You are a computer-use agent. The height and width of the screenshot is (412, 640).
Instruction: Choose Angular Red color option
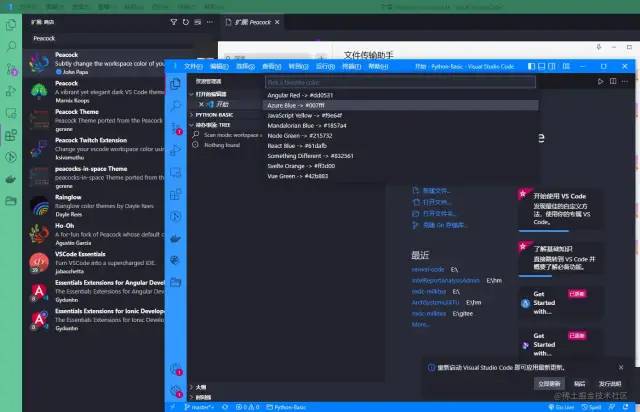point(401,95)
